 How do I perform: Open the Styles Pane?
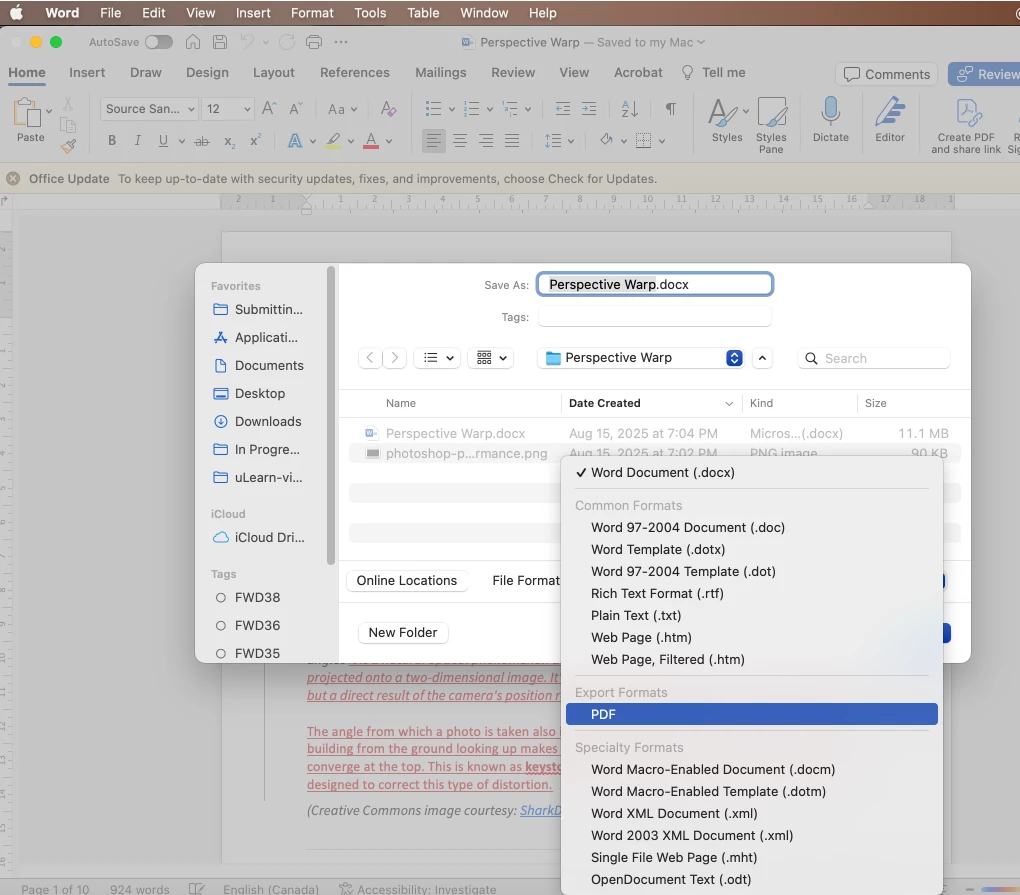pos(772,125)
